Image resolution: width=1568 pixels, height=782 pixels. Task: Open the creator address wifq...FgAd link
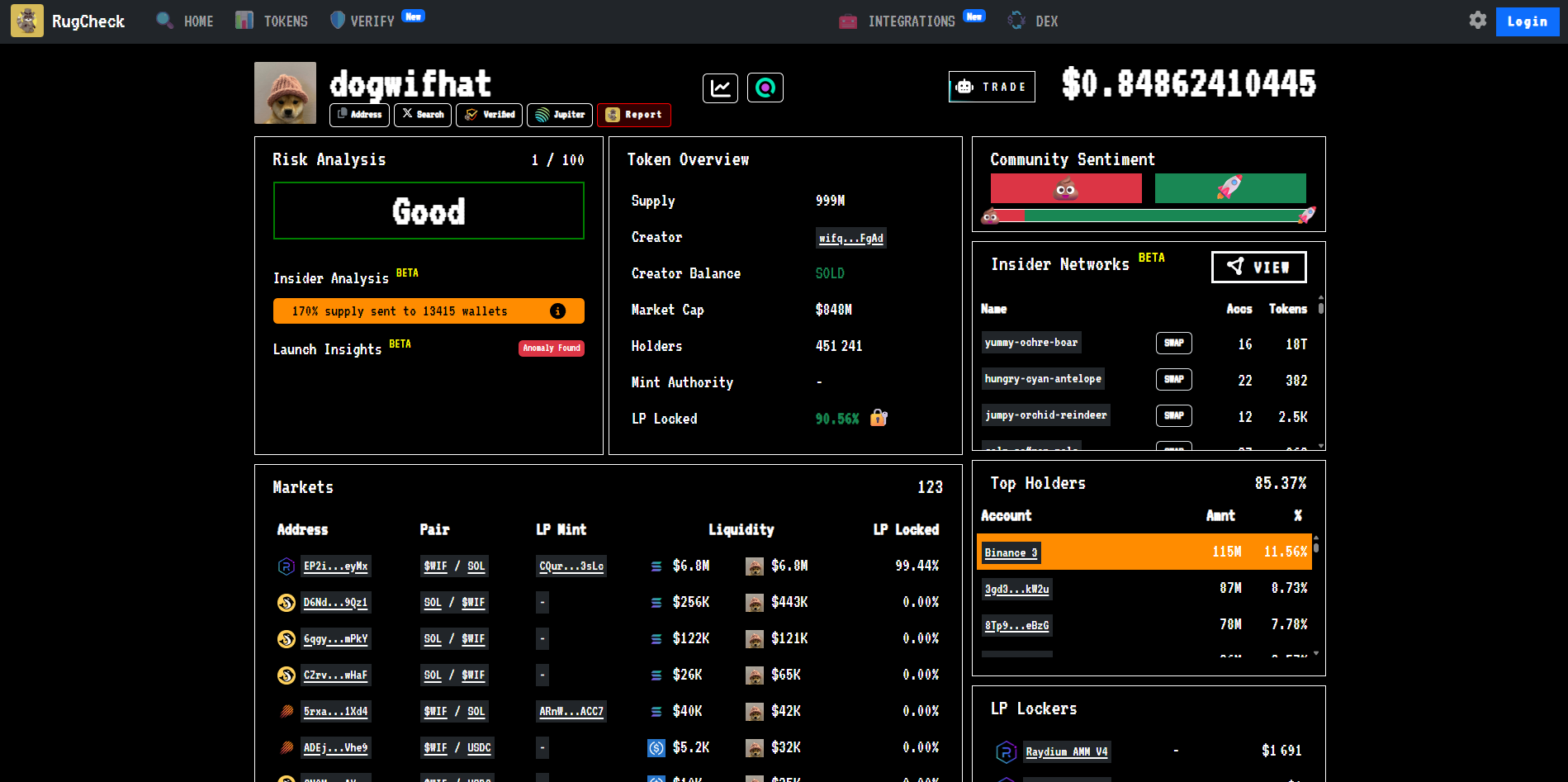click(850, 239)
